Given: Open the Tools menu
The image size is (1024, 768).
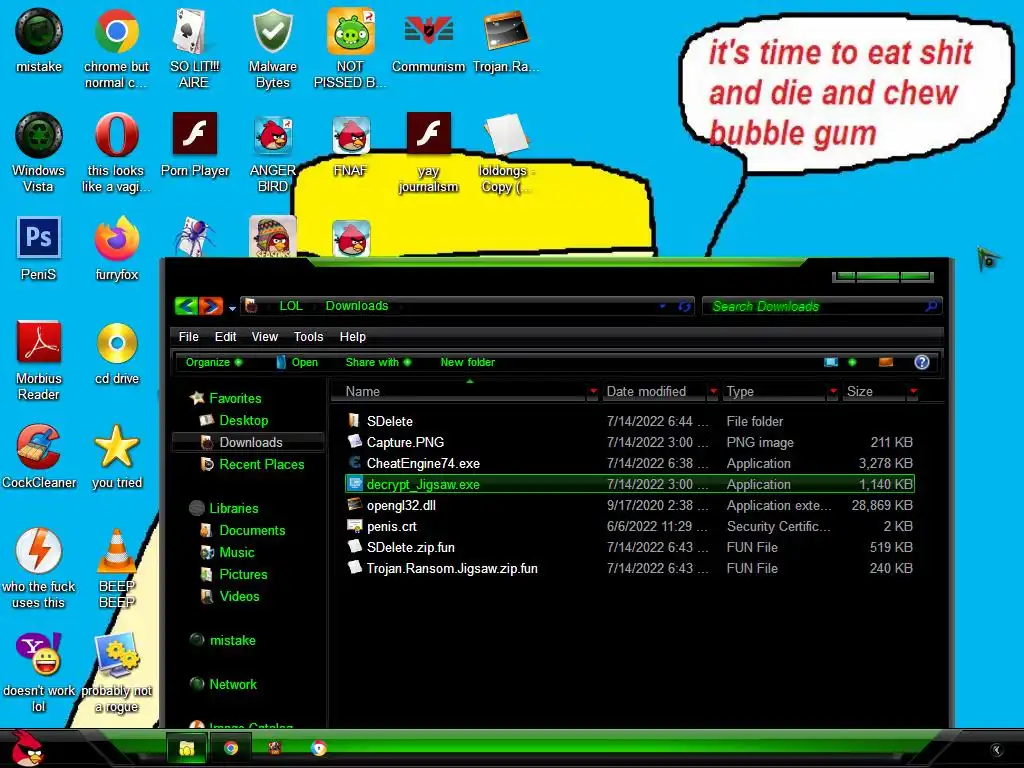Looking at the screenshot, I should tap(308, 336).
